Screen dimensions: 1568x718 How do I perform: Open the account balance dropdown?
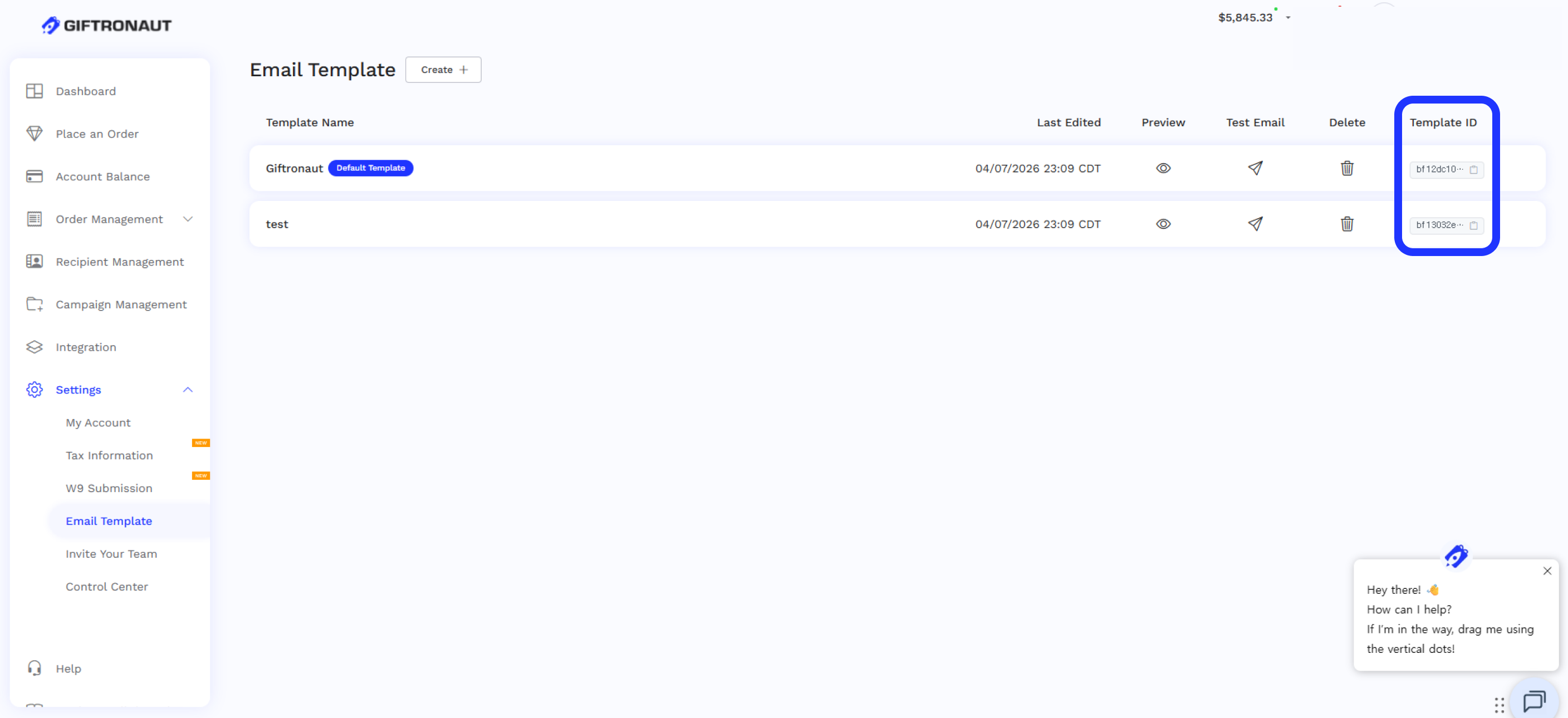pyautogui.click(x=1288, y=18)
